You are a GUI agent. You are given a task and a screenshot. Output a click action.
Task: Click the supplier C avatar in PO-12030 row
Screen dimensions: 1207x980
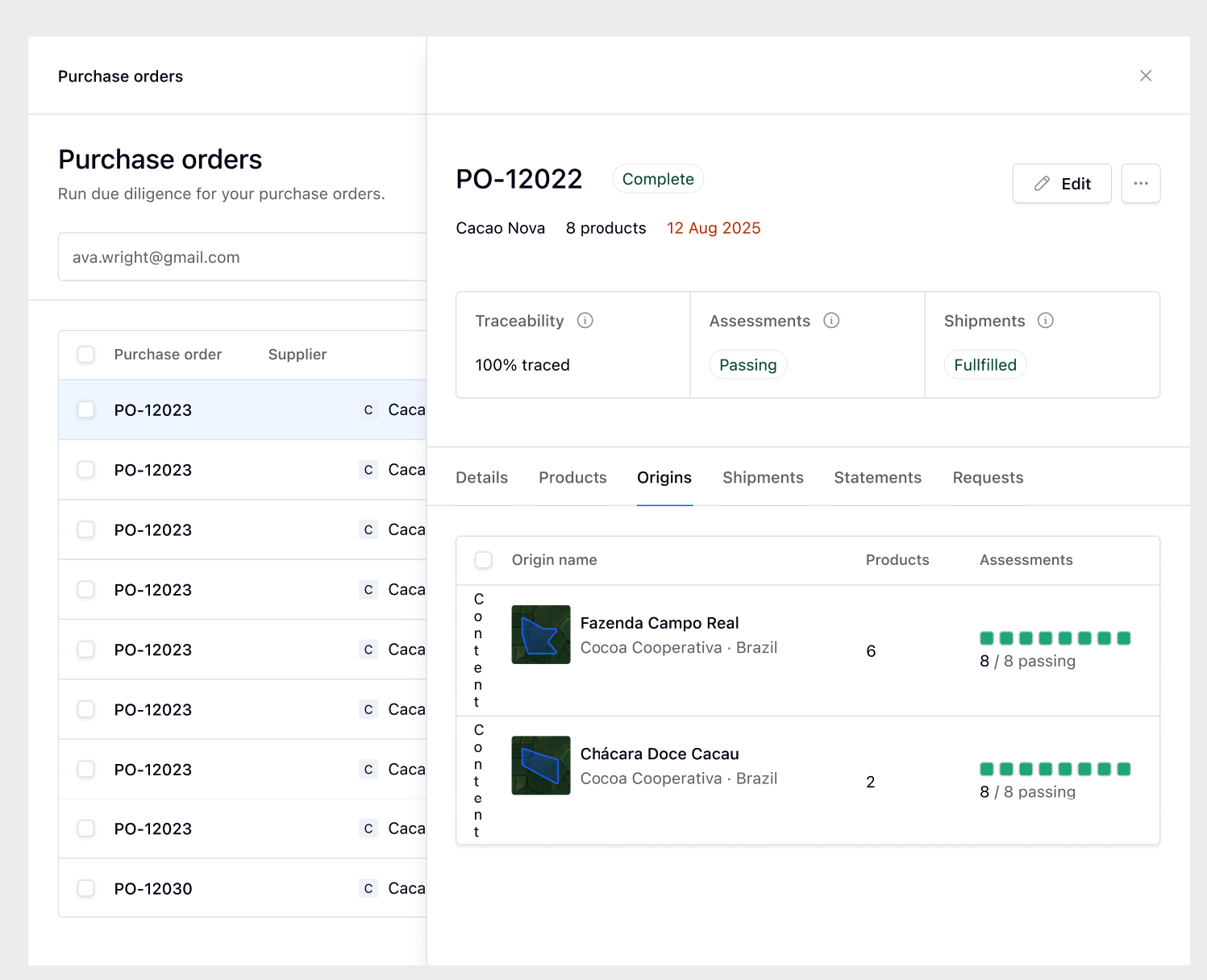pos(368,888)
